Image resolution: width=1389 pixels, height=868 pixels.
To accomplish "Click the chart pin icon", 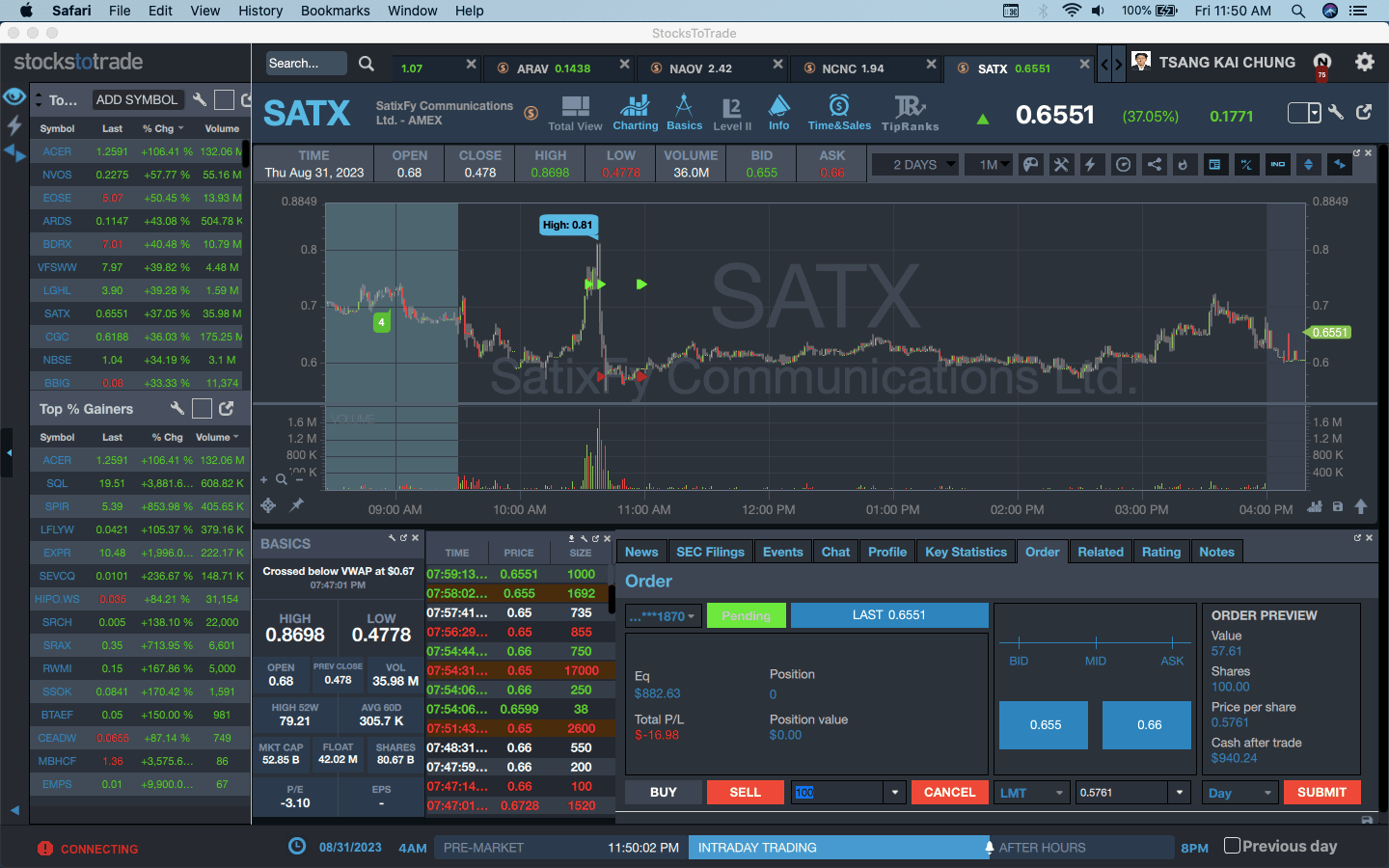I will [297, 504].
